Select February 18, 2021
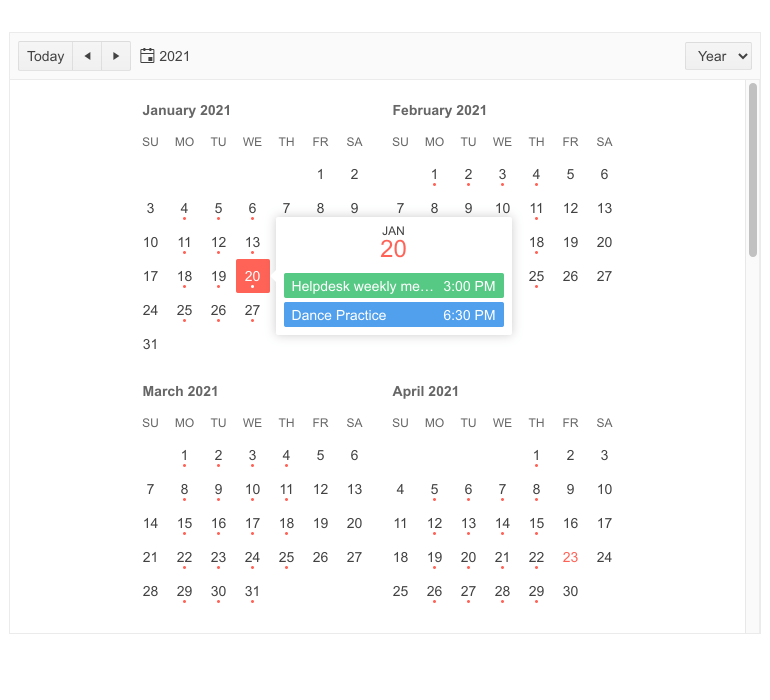 coord(536,242)
